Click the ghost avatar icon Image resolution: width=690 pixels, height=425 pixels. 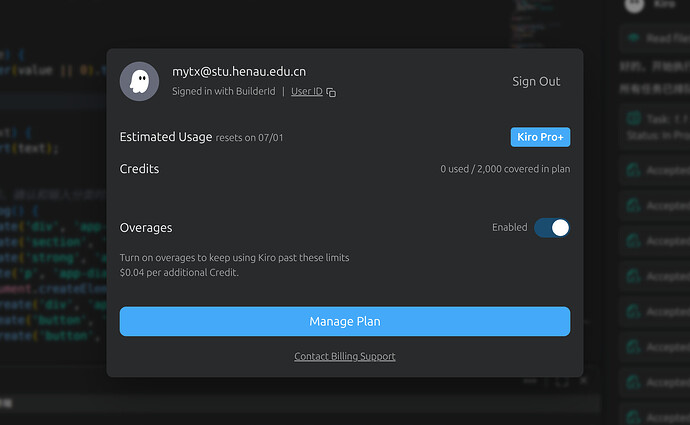139,81
